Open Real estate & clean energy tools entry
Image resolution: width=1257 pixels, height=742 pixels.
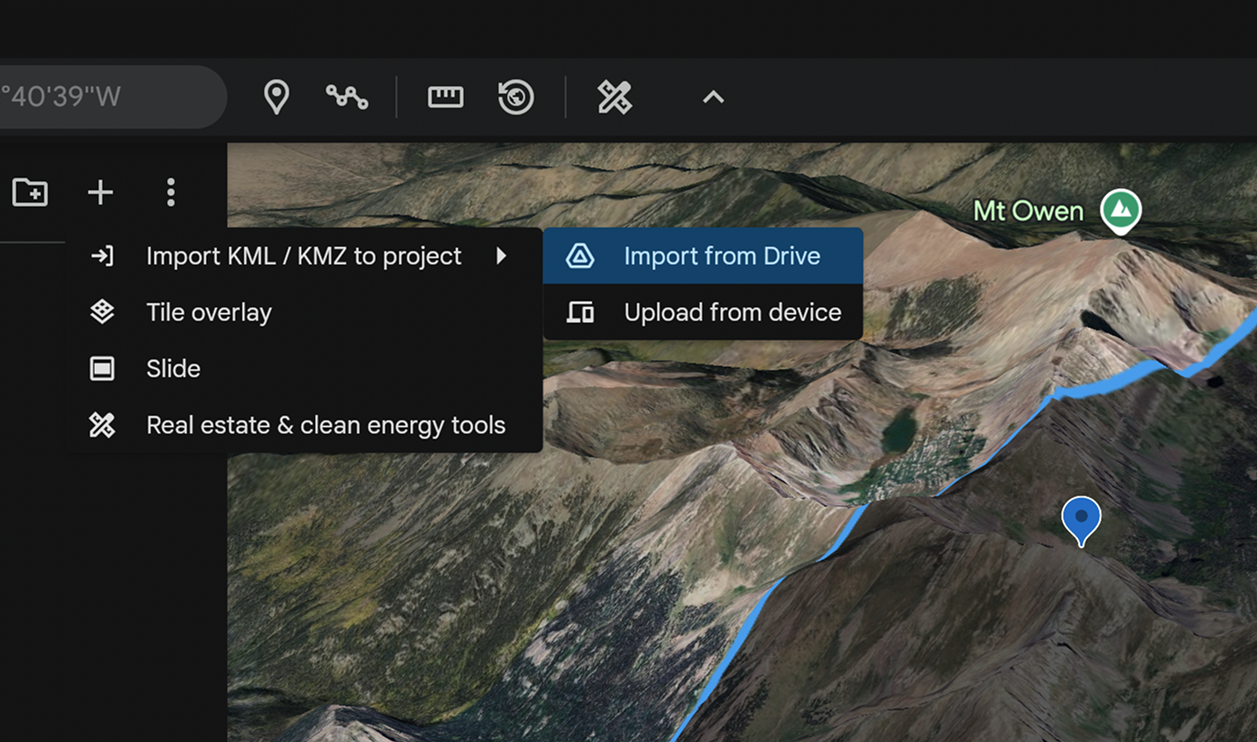click(325, 425)
